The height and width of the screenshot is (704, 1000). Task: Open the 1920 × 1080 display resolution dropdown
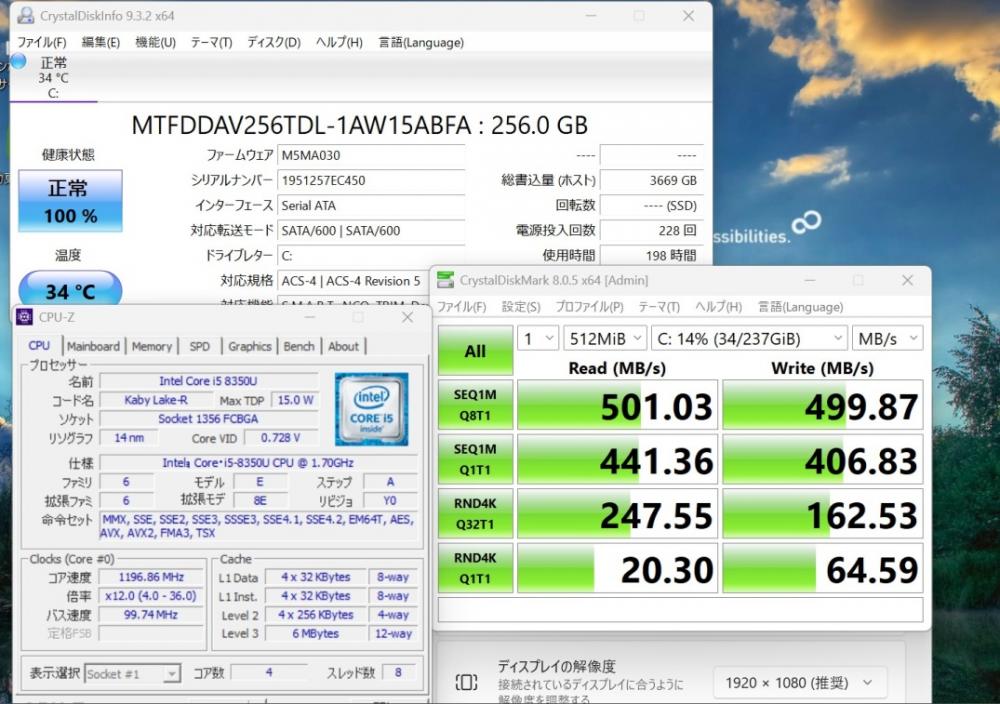pyautogui.click(x=800, y=683)
